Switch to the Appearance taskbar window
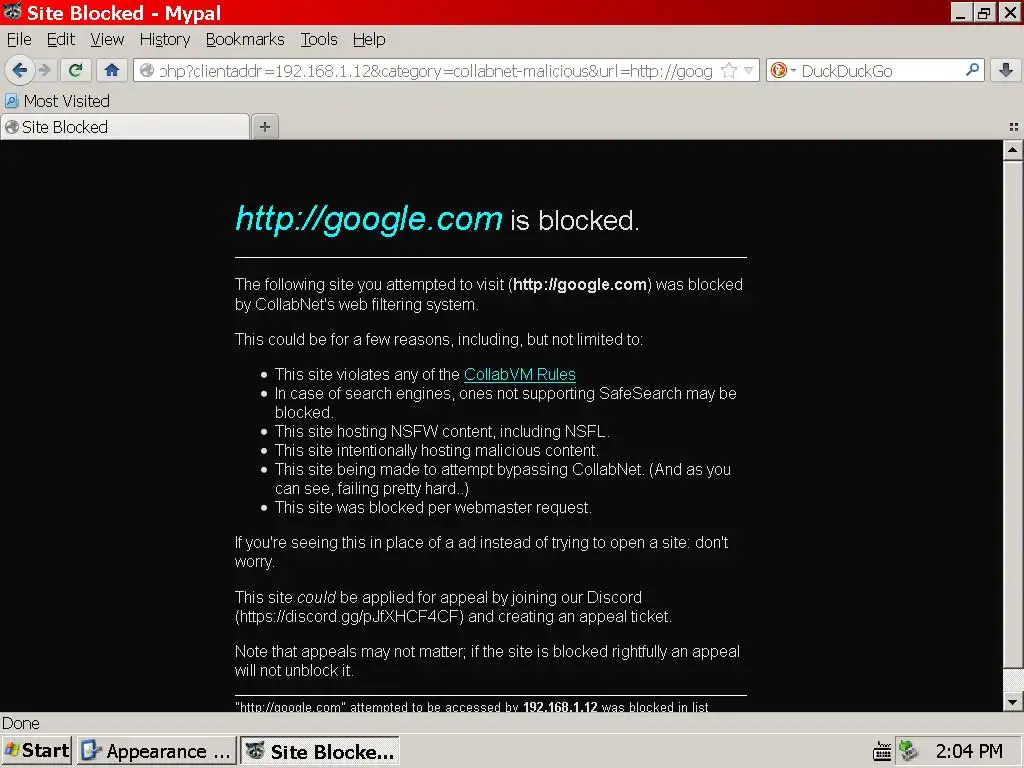Viewport: 1024px width, 768px height. point(156,751)
